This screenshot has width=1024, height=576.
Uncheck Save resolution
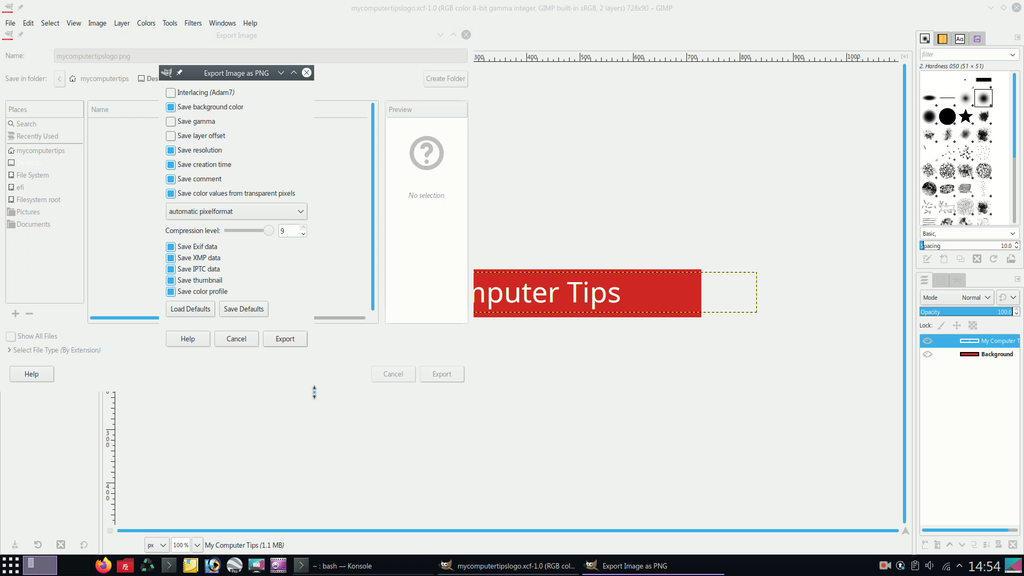click(x=170, y=150)
